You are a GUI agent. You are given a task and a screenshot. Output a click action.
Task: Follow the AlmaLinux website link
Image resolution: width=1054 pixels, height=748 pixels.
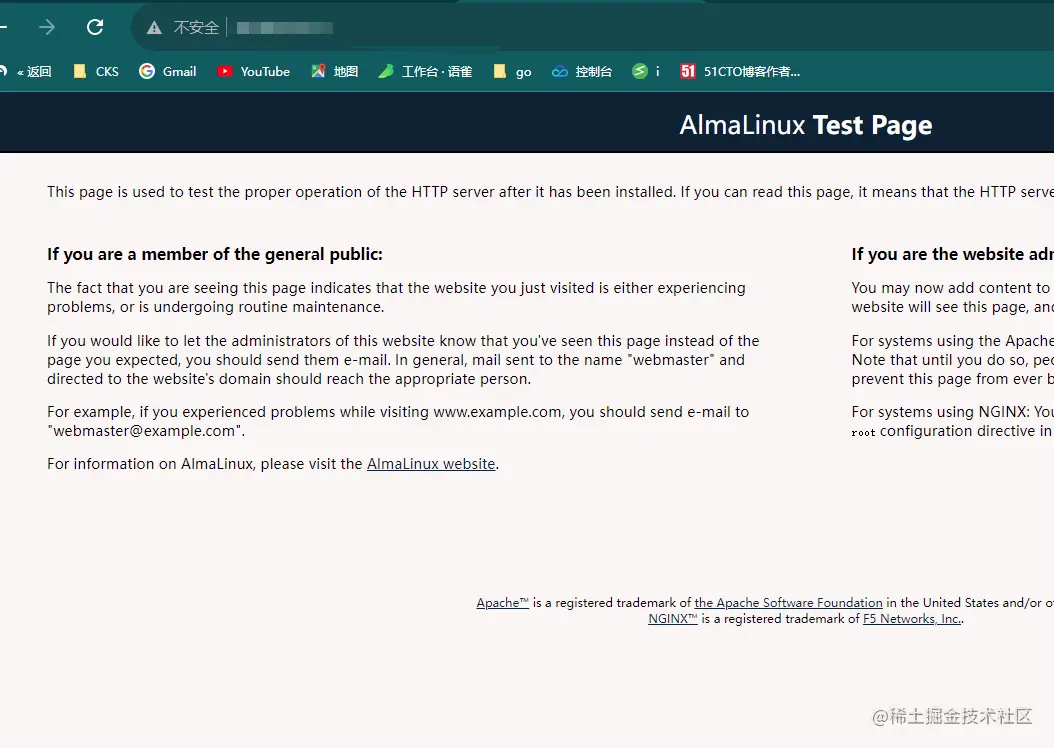[431, 464]
